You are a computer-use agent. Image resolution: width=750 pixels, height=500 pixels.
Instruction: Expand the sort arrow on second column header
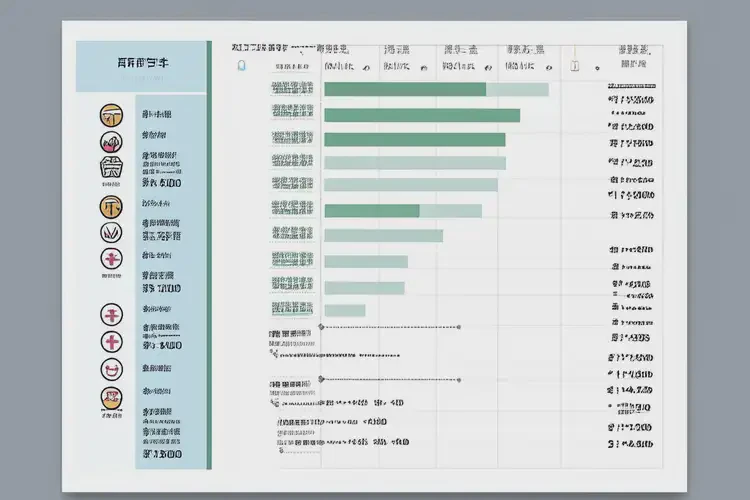pos(366,67)
